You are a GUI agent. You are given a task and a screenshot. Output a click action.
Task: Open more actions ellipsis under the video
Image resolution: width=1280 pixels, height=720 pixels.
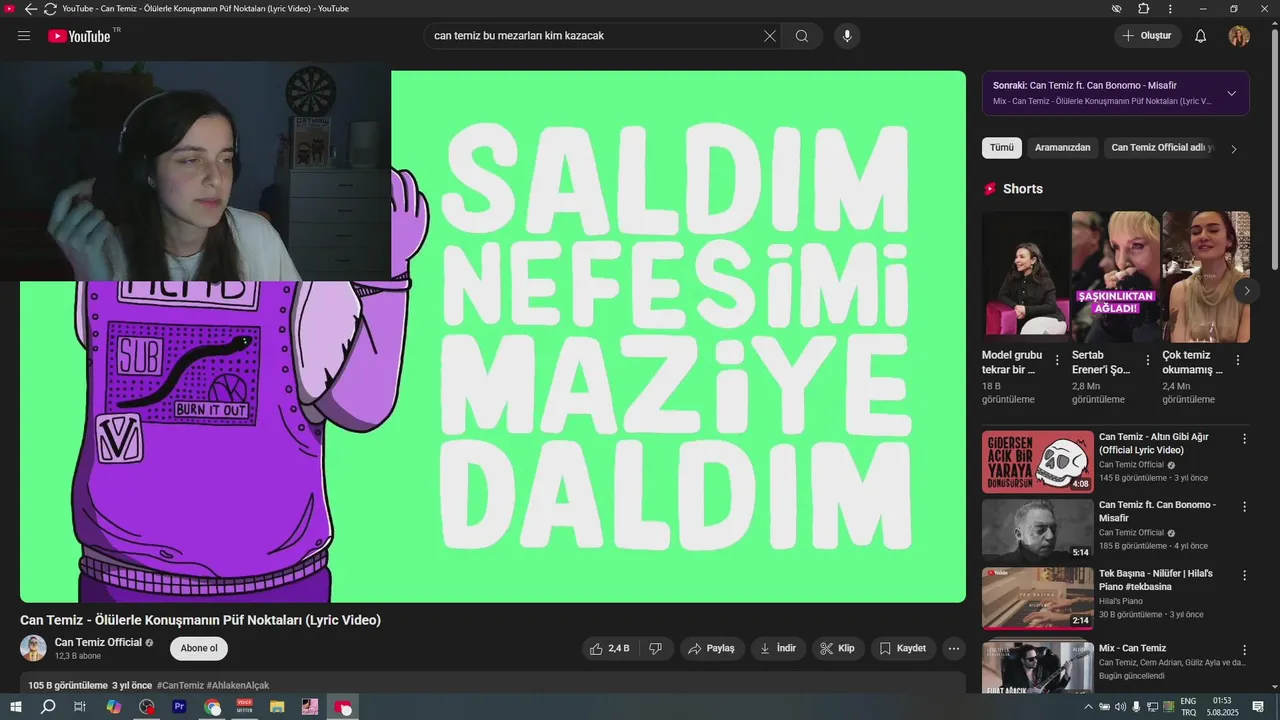pyautogui.click(x=954, y=648)
